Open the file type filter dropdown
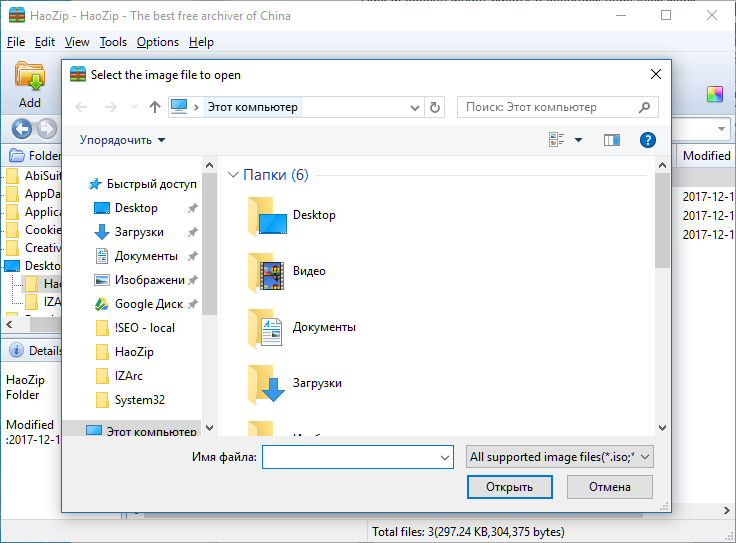Screen dimensions: 736x543 click(x=645, y=457)
